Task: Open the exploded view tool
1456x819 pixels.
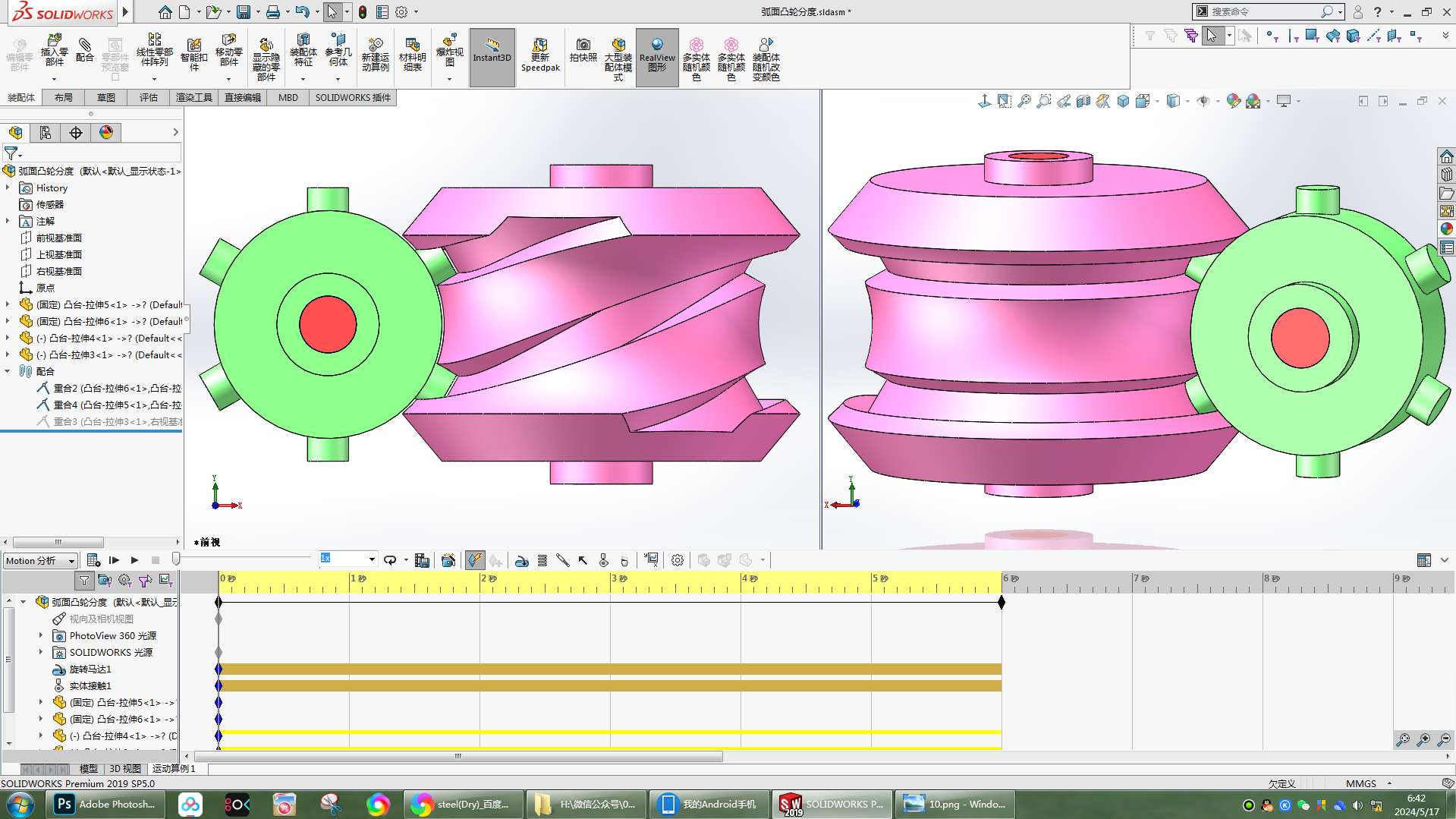Action: 449,50
